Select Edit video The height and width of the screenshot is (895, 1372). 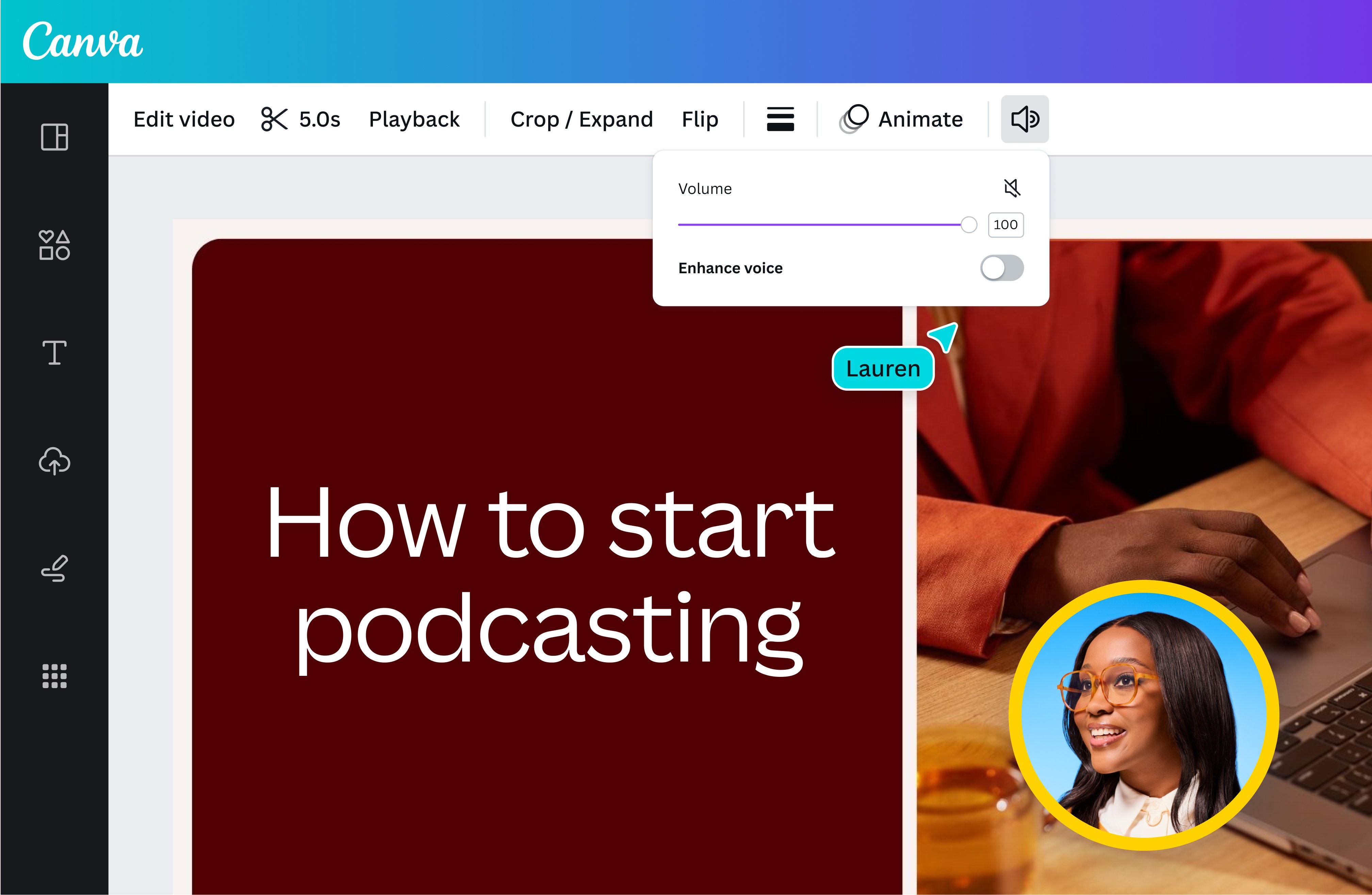coord(184,119)
